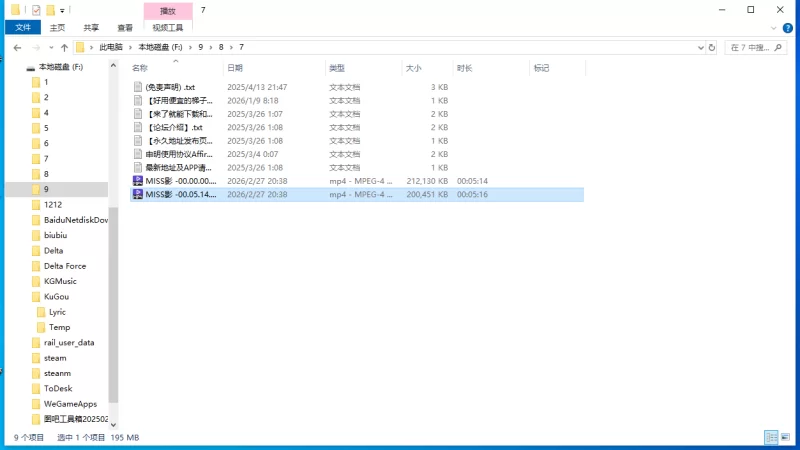The width and height of the screenshot is (800, 450).
Task: Click the quick access new folder icon
Action: (x=50, y=10)
